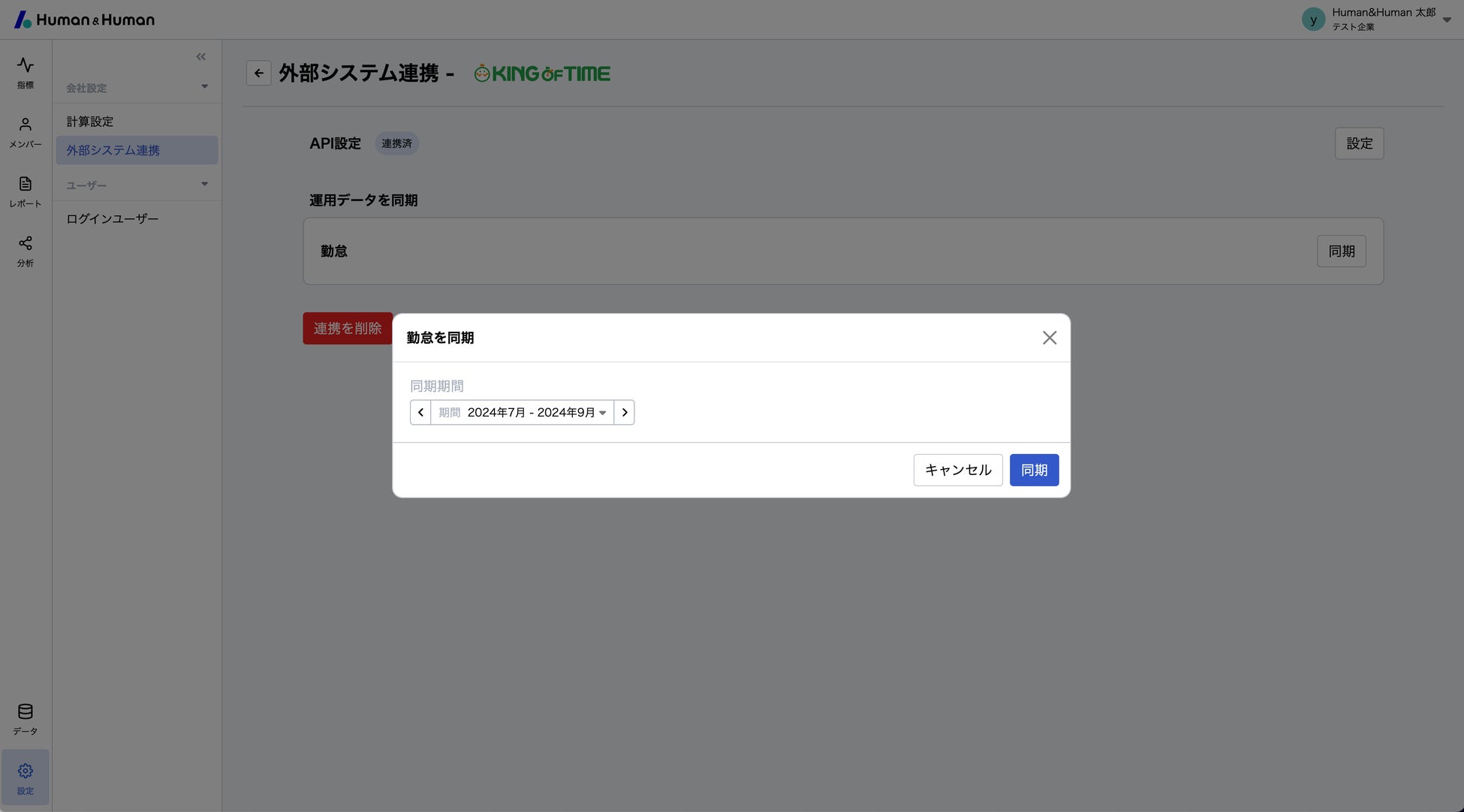Screen dimensions: 1464x812
Task: Click the キャンセル button
Action: [957, 470]
